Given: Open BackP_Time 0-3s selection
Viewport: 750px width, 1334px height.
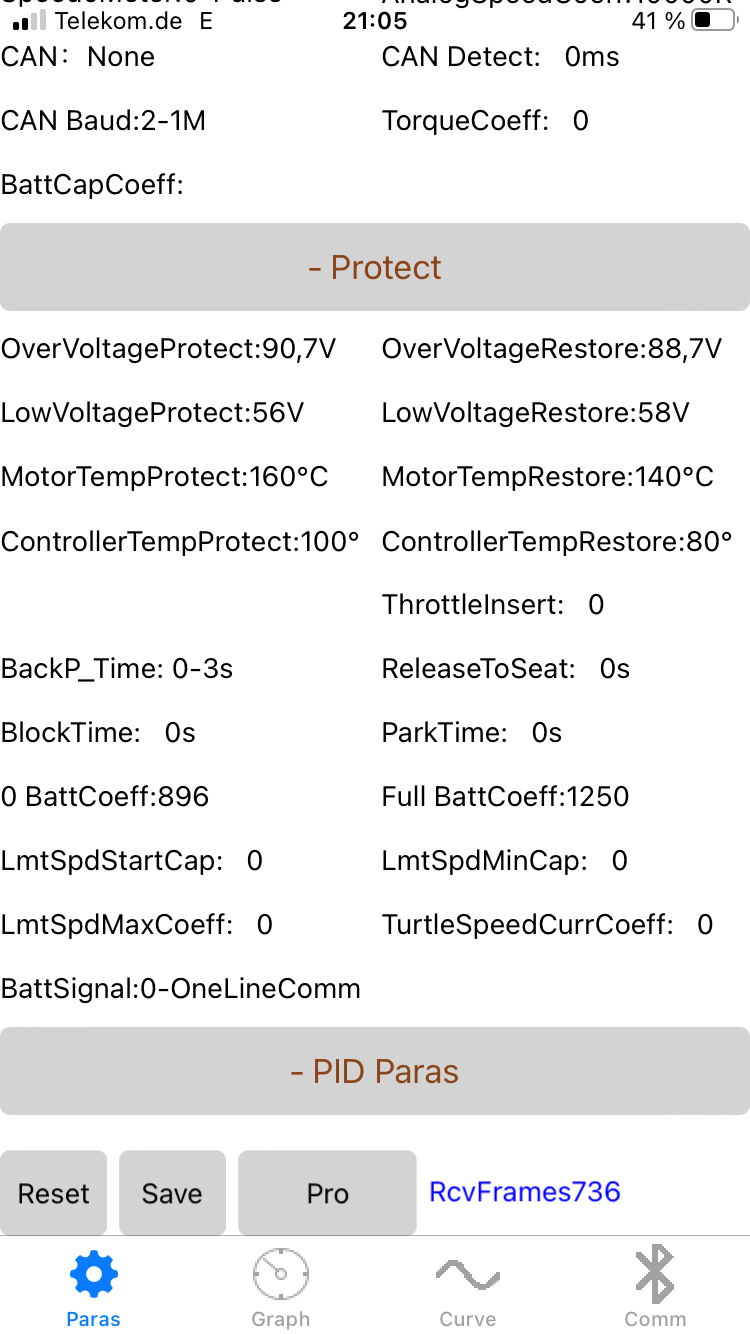Looking at the screenshot, I should [117, 669].
